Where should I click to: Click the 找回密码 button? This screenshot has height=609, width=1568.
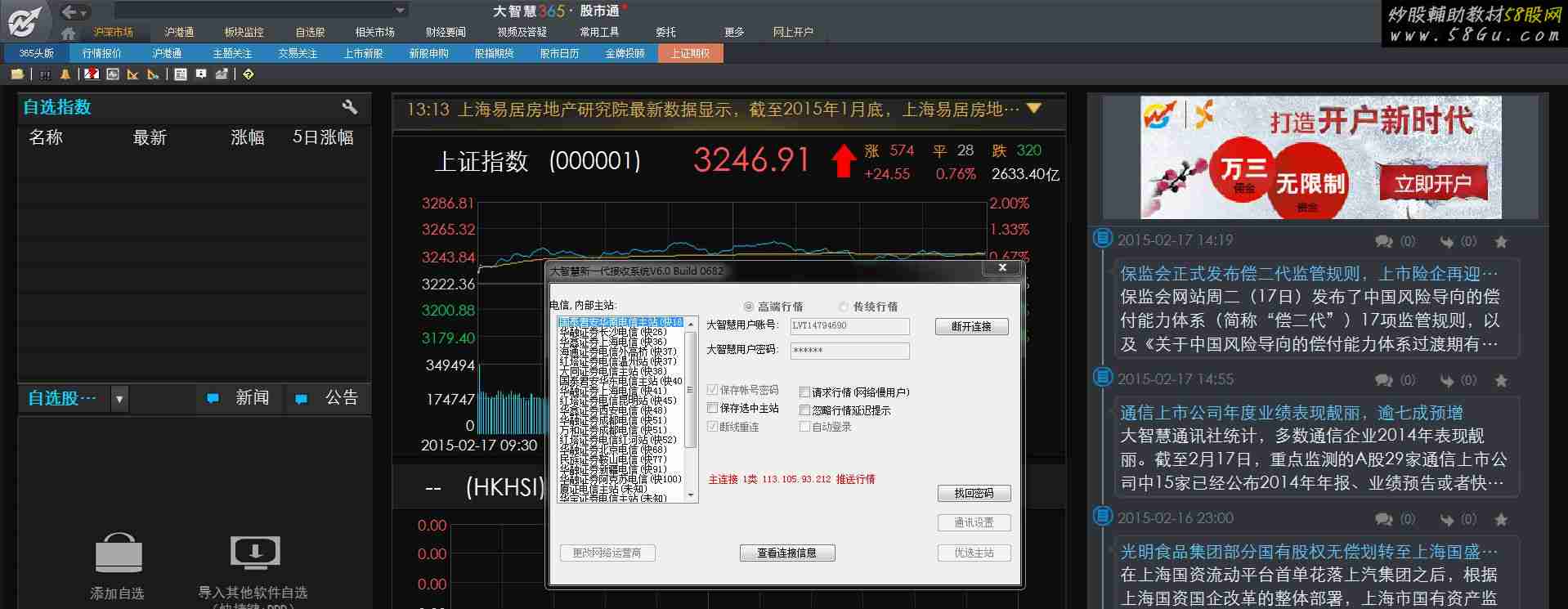pyautogui.click(x=974, y=494)
